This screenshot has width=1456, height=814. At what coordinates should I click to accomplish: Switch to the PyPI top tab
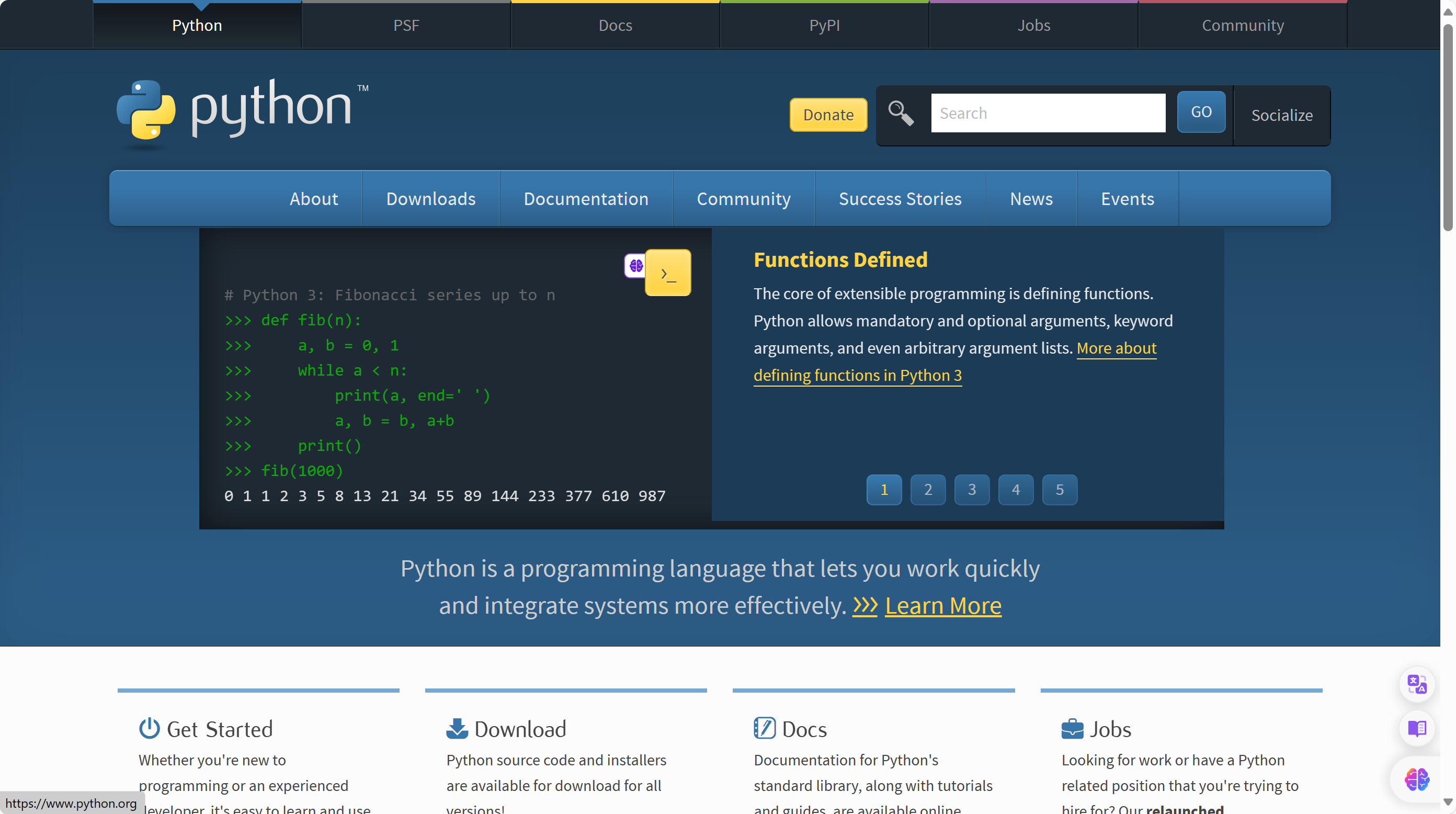(824, 26)
